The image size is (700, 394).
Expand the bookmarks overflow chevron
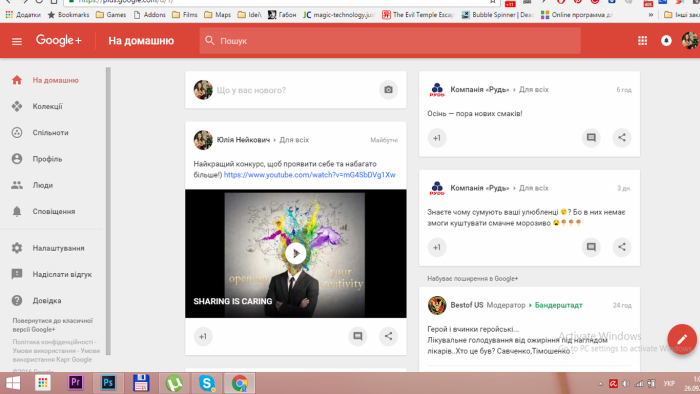point(651,15)
